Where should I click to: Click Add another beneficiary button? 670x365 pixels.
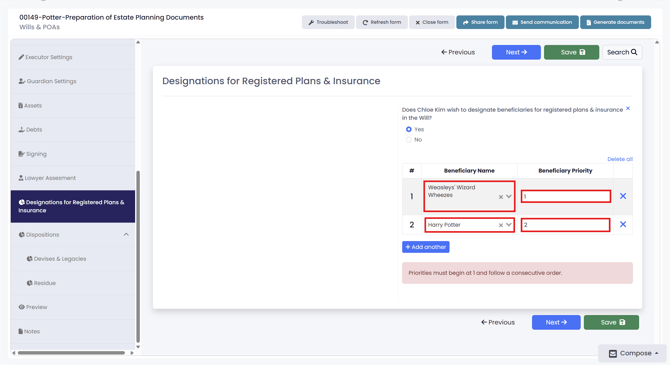coord(426,247)
